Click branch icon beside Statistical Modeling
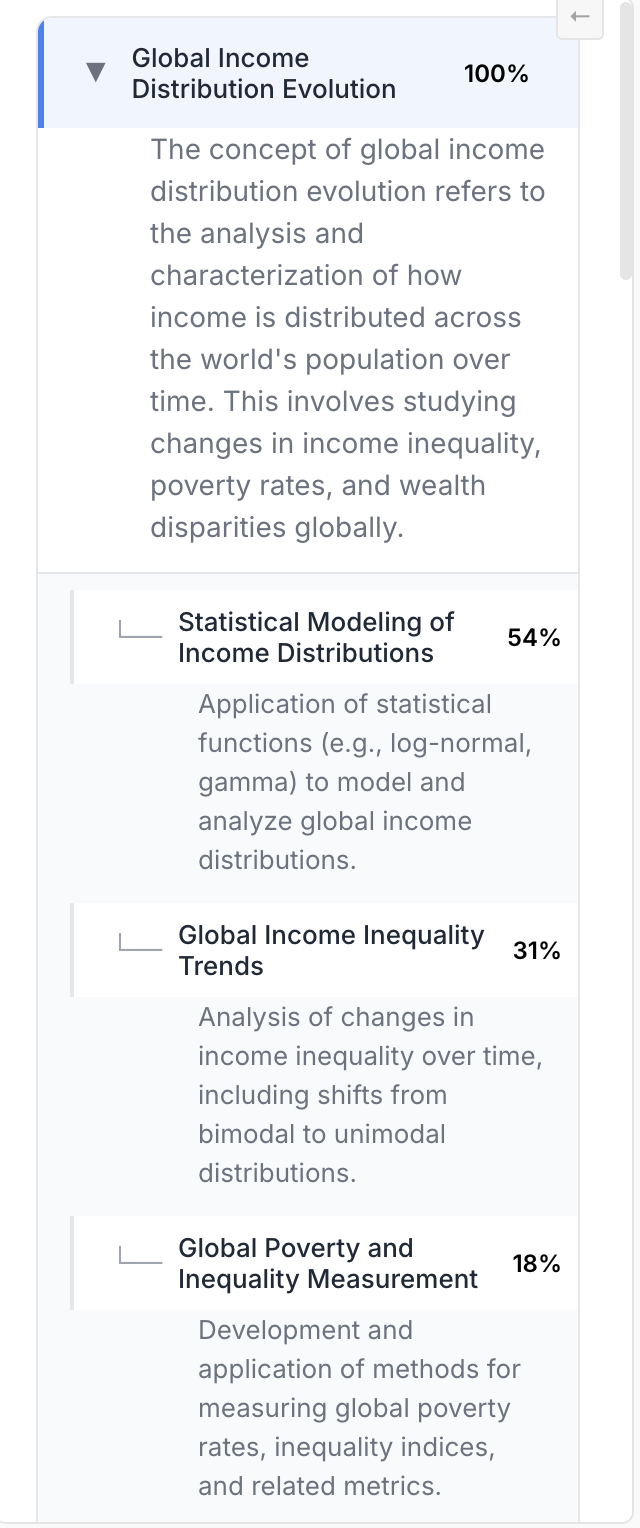 139,631
